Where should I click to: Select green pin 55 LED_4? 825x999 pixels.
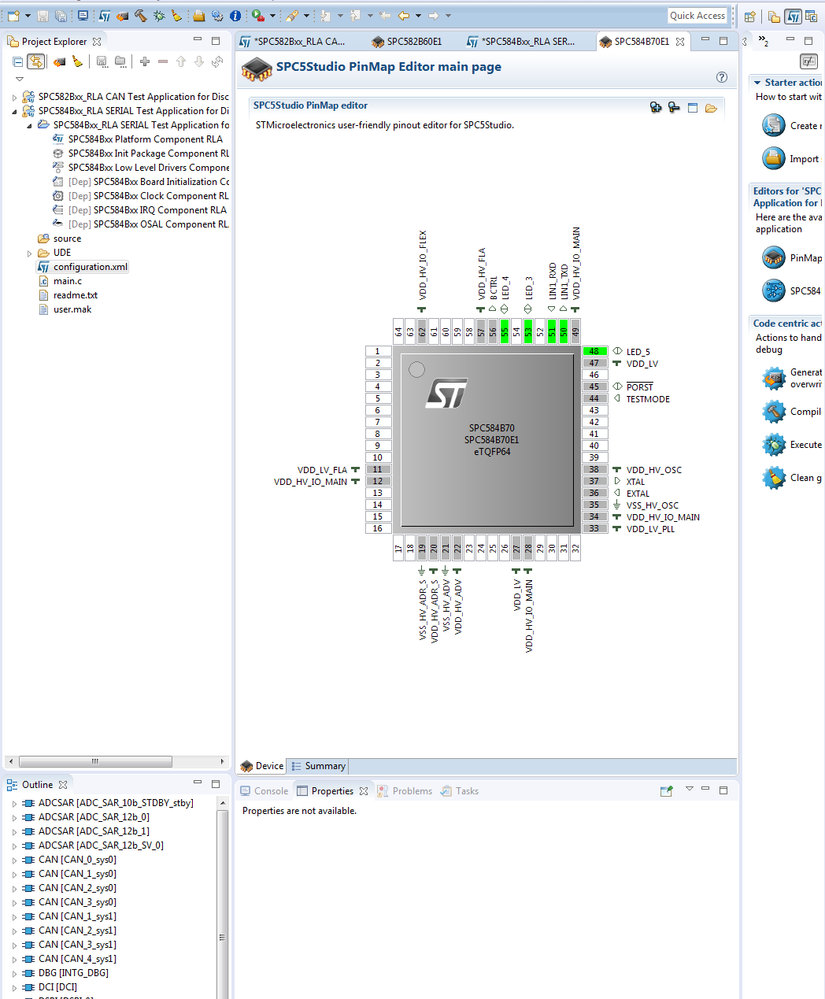pyautogui.click(x=505, y=331)
